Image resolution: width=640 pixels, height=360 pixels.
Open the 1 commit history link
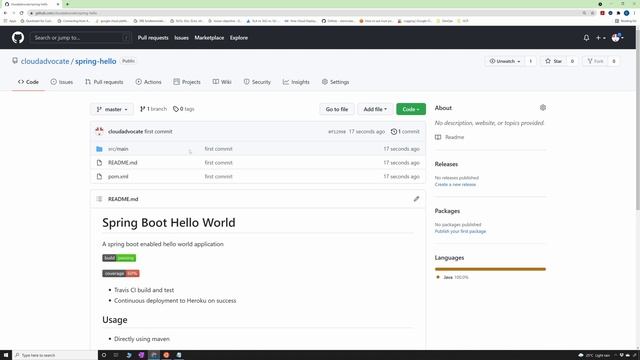405,132
